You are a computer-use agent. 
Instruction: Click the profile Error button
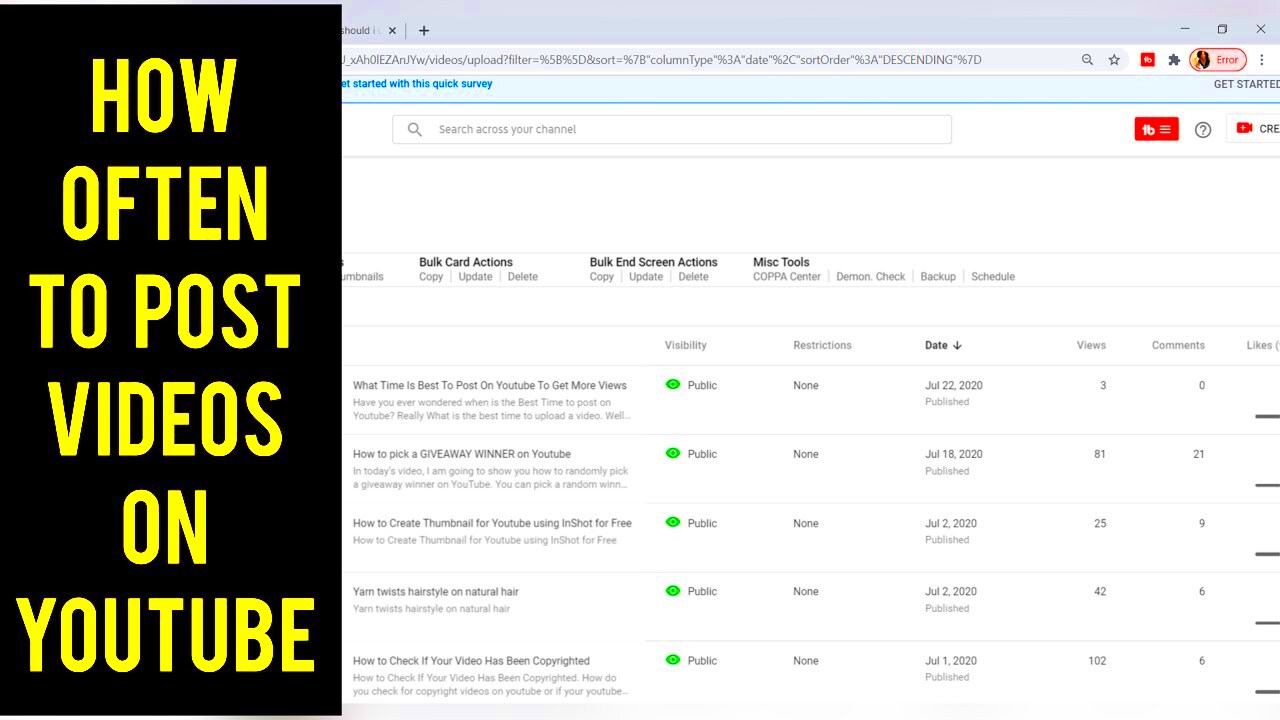(1218, 60)
